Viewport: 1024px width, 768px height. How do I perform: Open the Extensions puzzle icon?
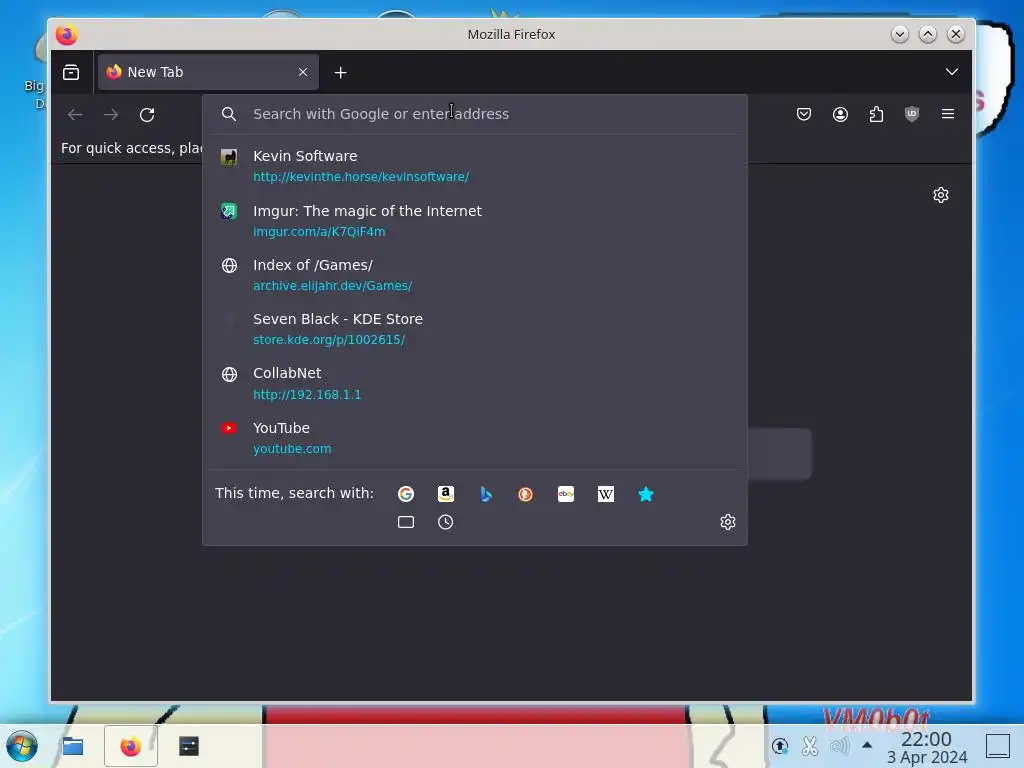click(876, 114)
